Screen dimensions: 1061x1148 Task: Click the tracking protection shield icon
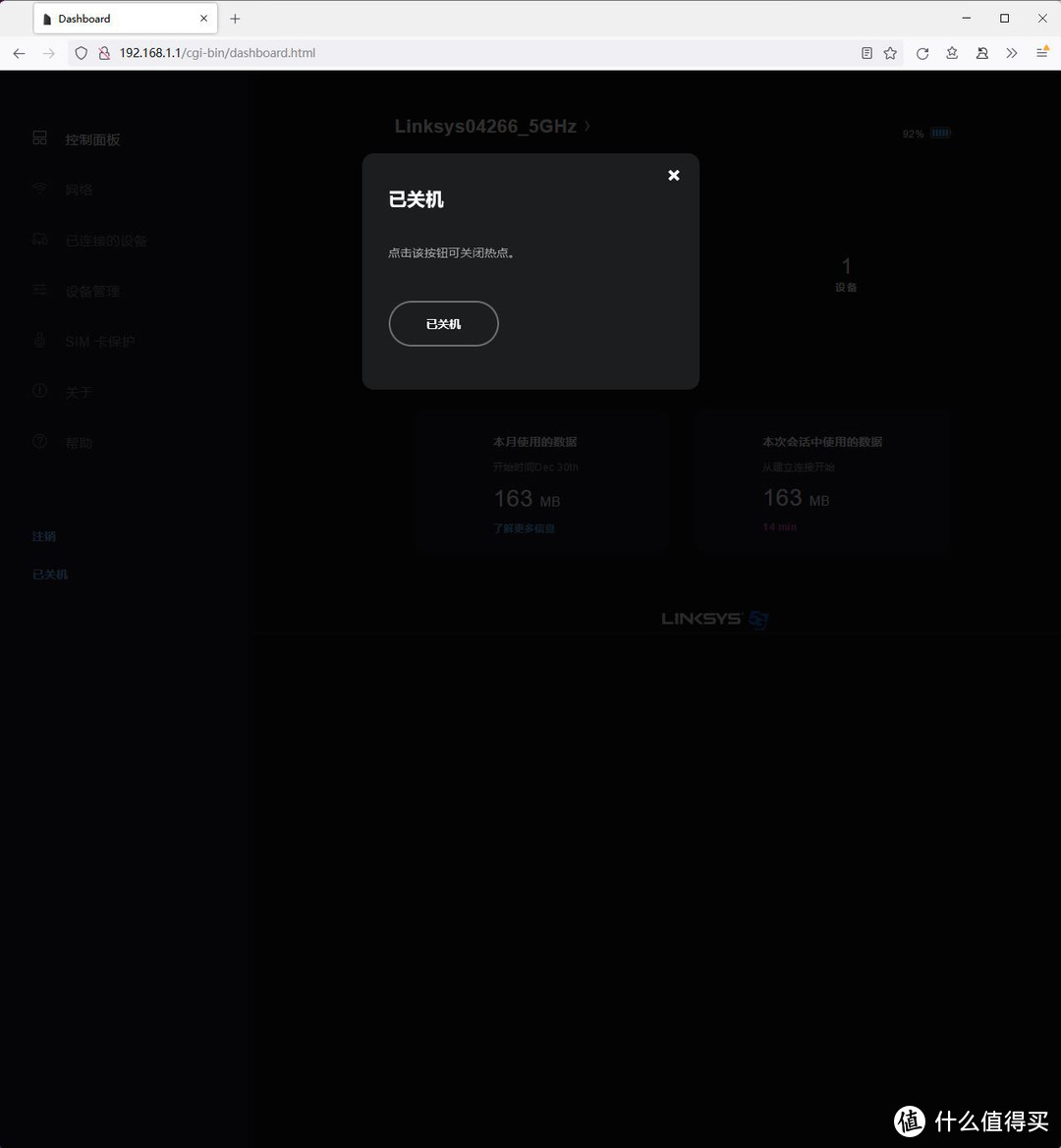coord(82,53)
